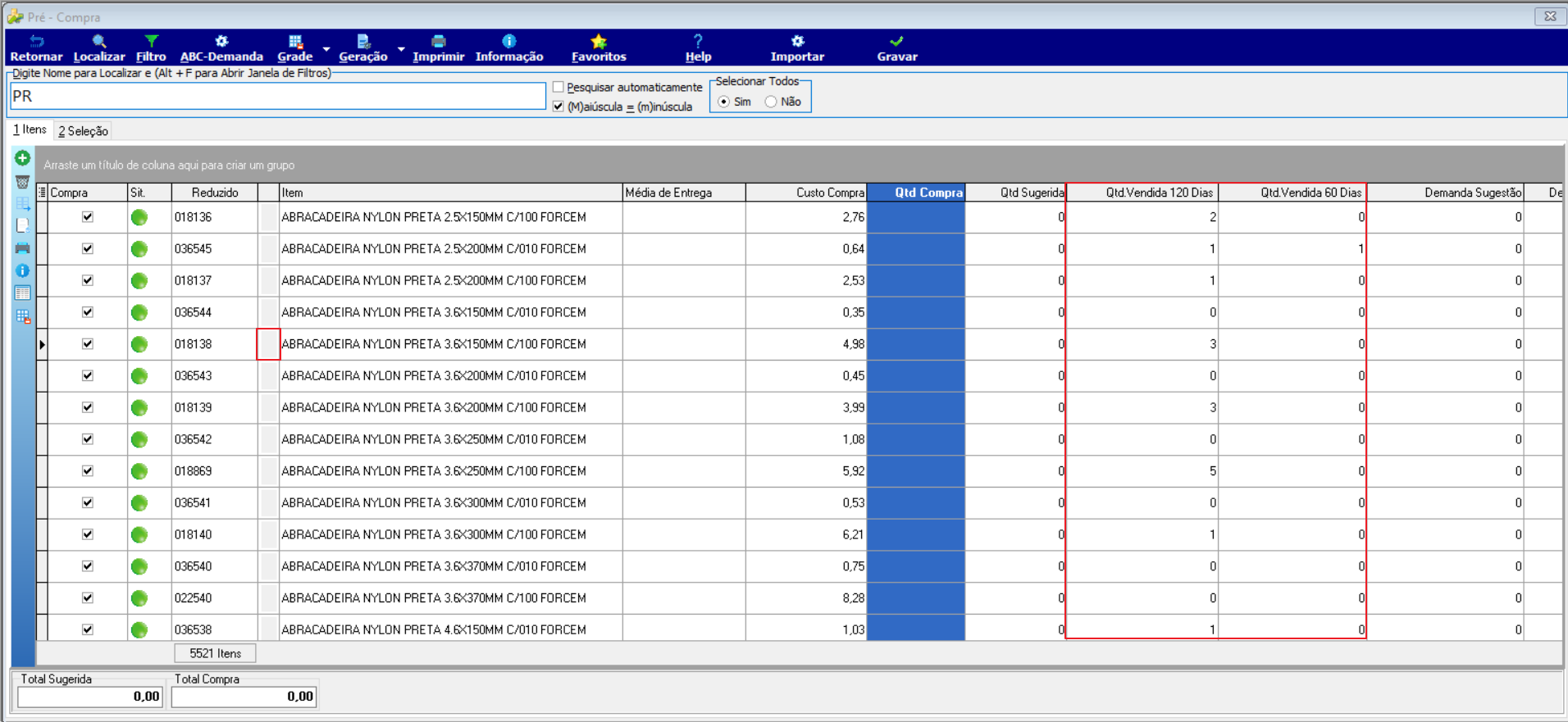The width and height of the screenshot is (1568, 722).
Task: Click the Sit. column header
Action: [149, 193]
